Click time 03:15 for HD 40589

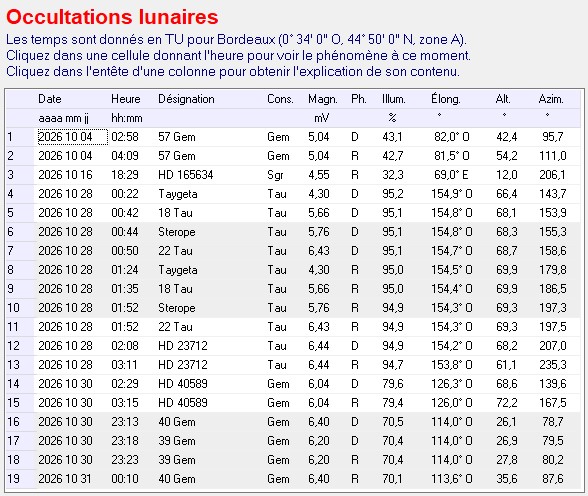pyautogui.click(x=125, y=403)
